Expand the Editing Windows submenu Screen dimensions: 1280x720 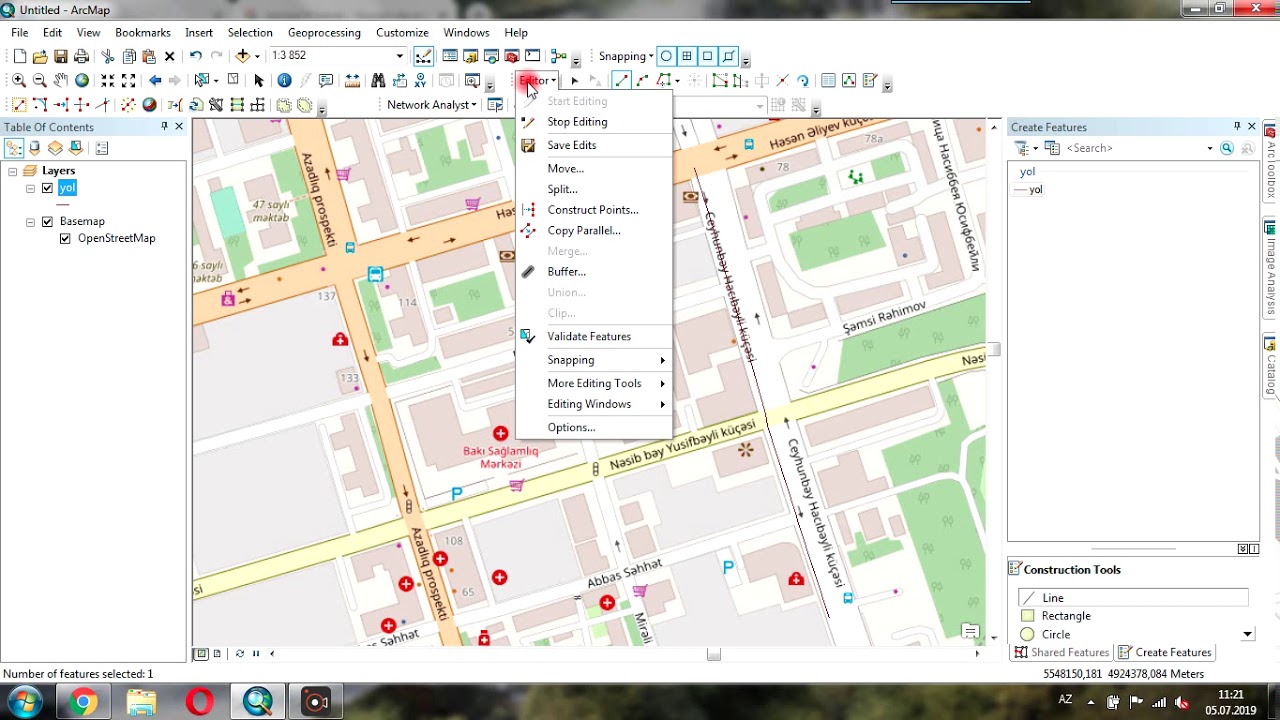click(x=594, y=404)
